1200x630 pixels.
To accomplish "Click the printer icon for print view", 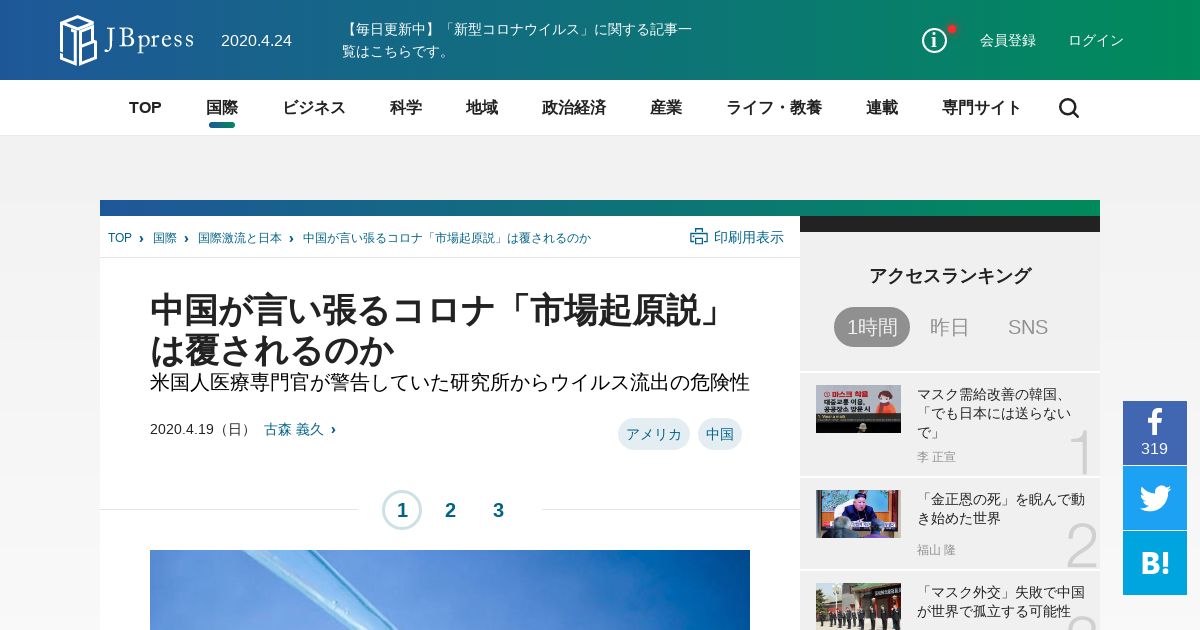I will tap(699, 237).
